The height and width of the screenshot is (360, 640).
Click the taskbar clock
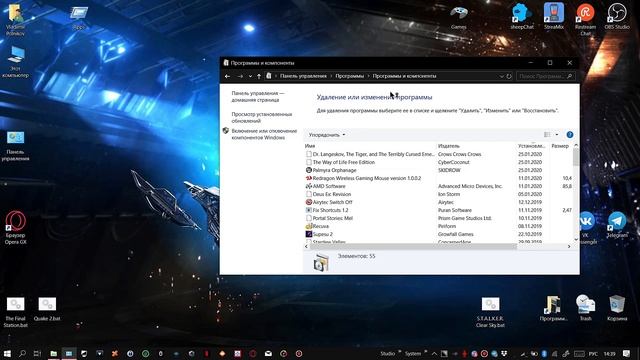[609, 353]
